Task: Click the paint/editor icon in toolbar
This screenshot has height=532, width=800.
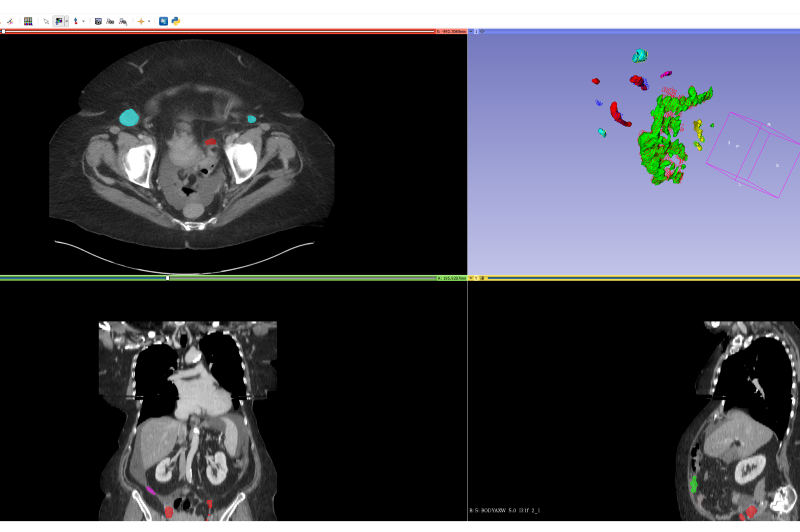Action: point(10,21)
